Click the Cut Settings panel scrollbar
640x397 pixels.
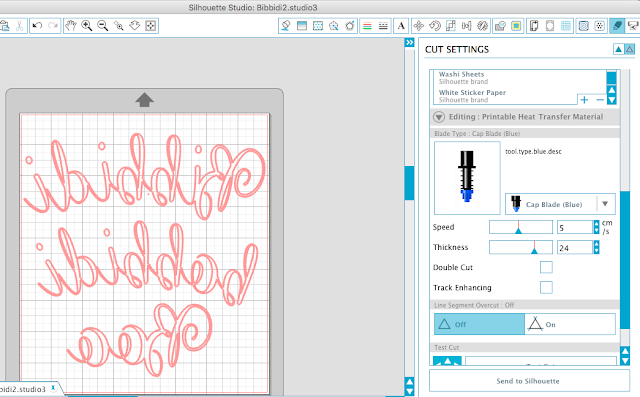625,259
